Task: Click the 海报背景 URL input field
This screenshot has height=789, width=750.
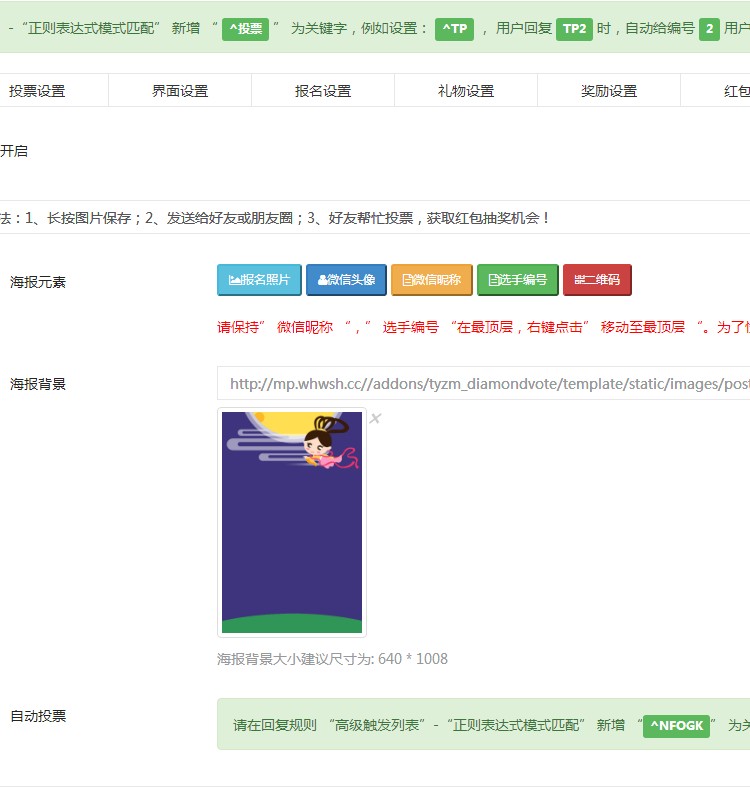Action: click(x=484, y=383)
